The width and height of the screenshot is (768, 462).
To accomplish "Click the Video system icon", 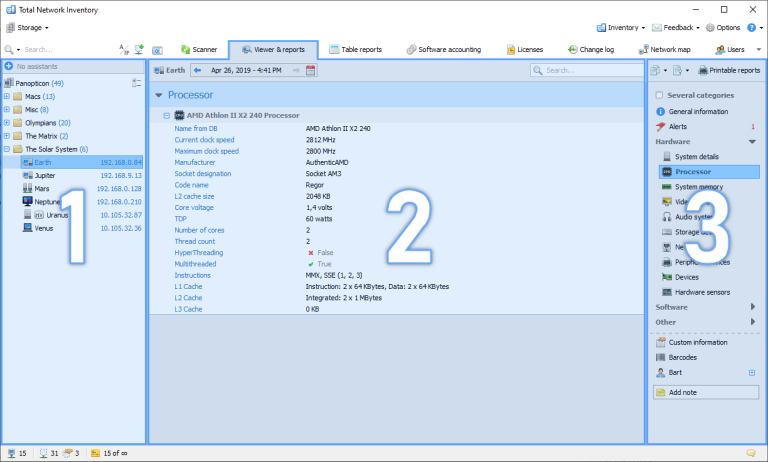I will coord(667,202).
